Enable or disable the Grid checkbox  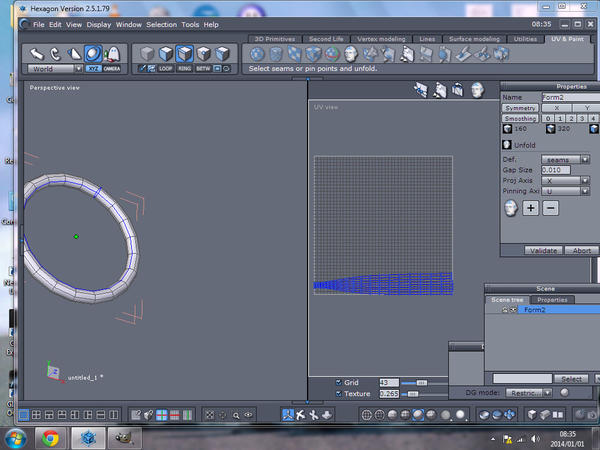pyautogui.click(x=338, y=382)
